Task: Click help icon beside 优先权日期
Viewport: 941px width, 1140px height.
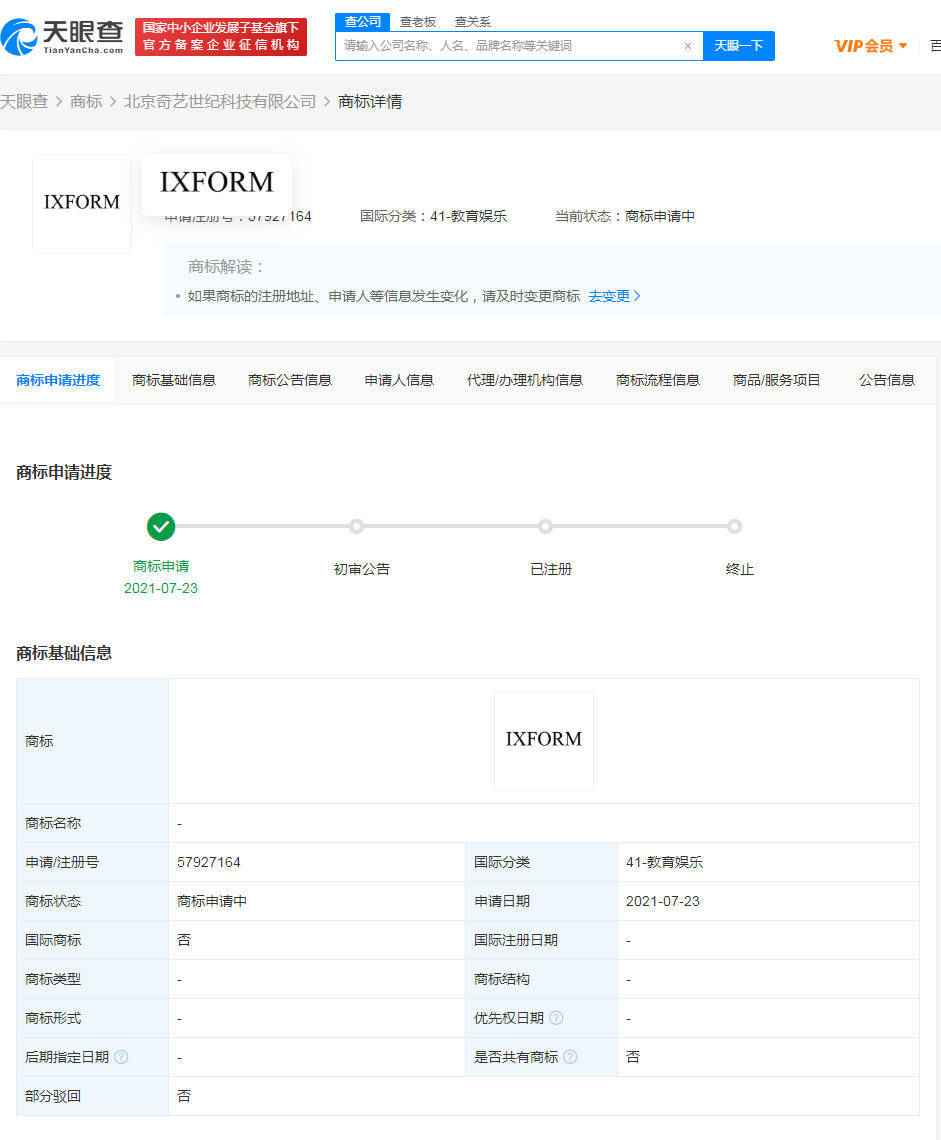Action: click(x=556, y=1017)
